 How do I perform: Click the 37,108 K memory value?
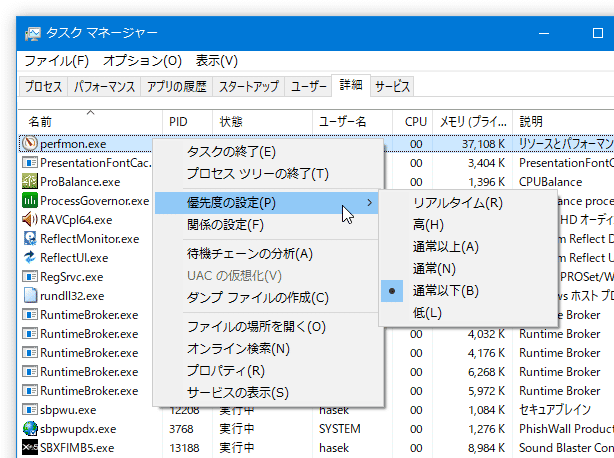tap(483, 144)
